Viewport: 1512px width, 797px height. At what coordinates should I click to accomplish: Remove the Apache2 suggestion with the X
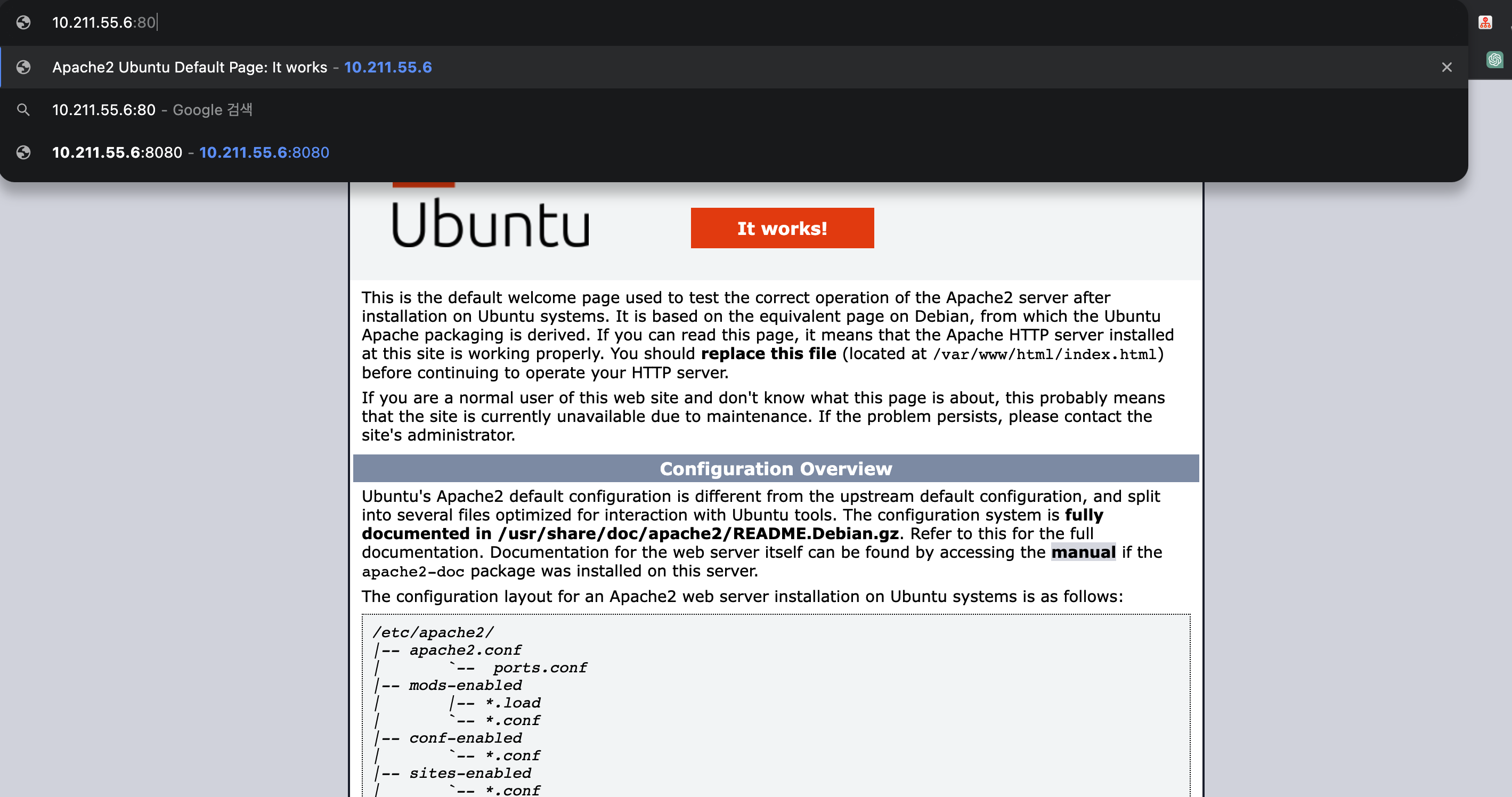point(1446,67)
